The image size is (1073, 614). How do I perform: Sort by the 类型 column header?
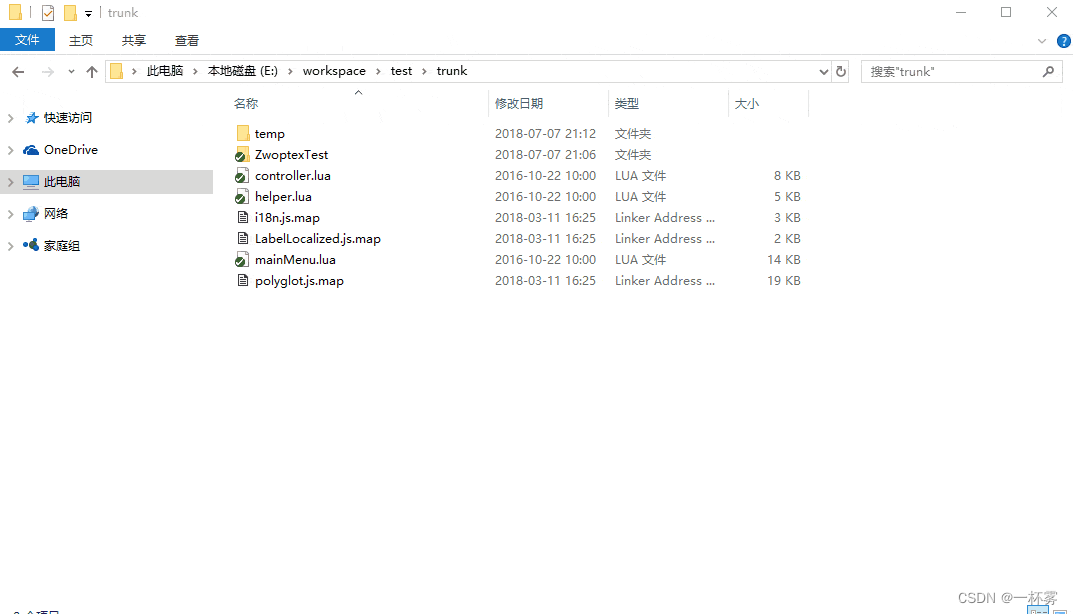click(x=626, y=104)
